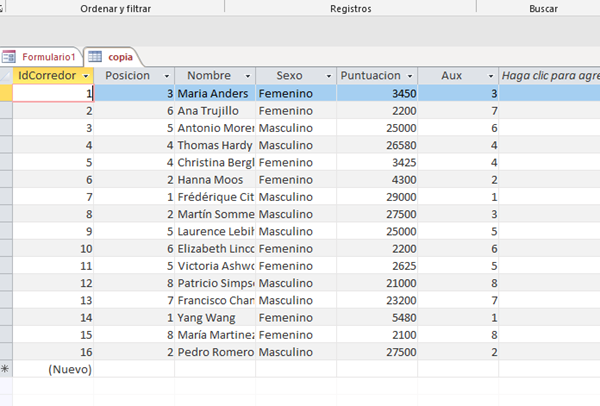Click the table icon on copia tab
The image size is (600, 406).
[x=96, y=57]
